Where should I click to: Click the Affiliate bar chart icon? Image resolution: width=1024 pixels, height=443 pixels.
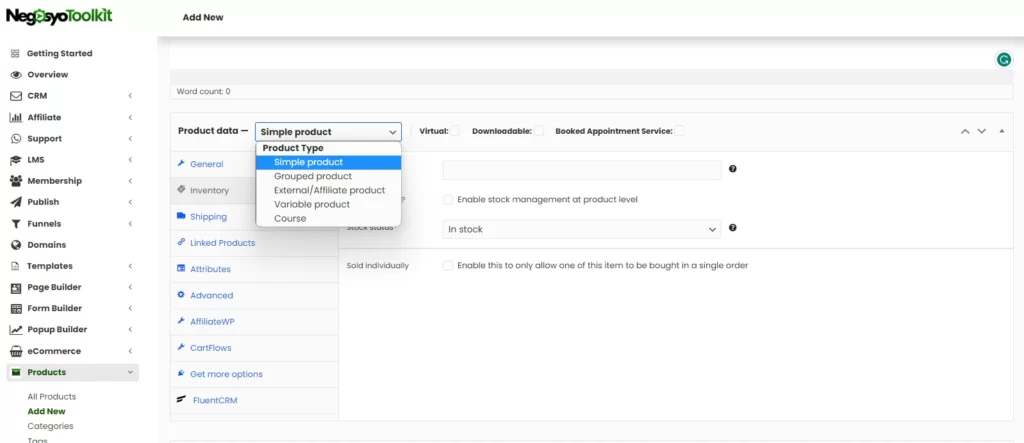pos(16,118)
